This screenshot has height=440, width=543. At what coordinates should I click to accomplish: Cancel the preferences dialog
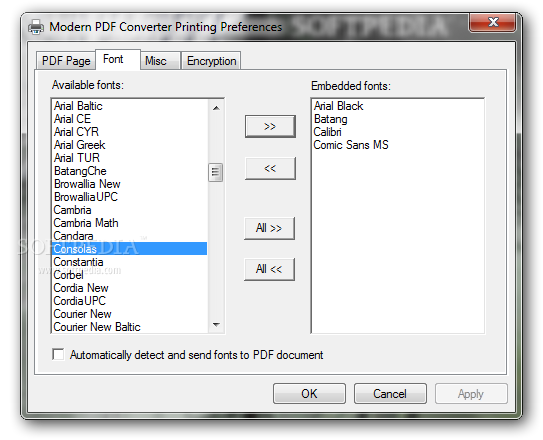[390, 394]
